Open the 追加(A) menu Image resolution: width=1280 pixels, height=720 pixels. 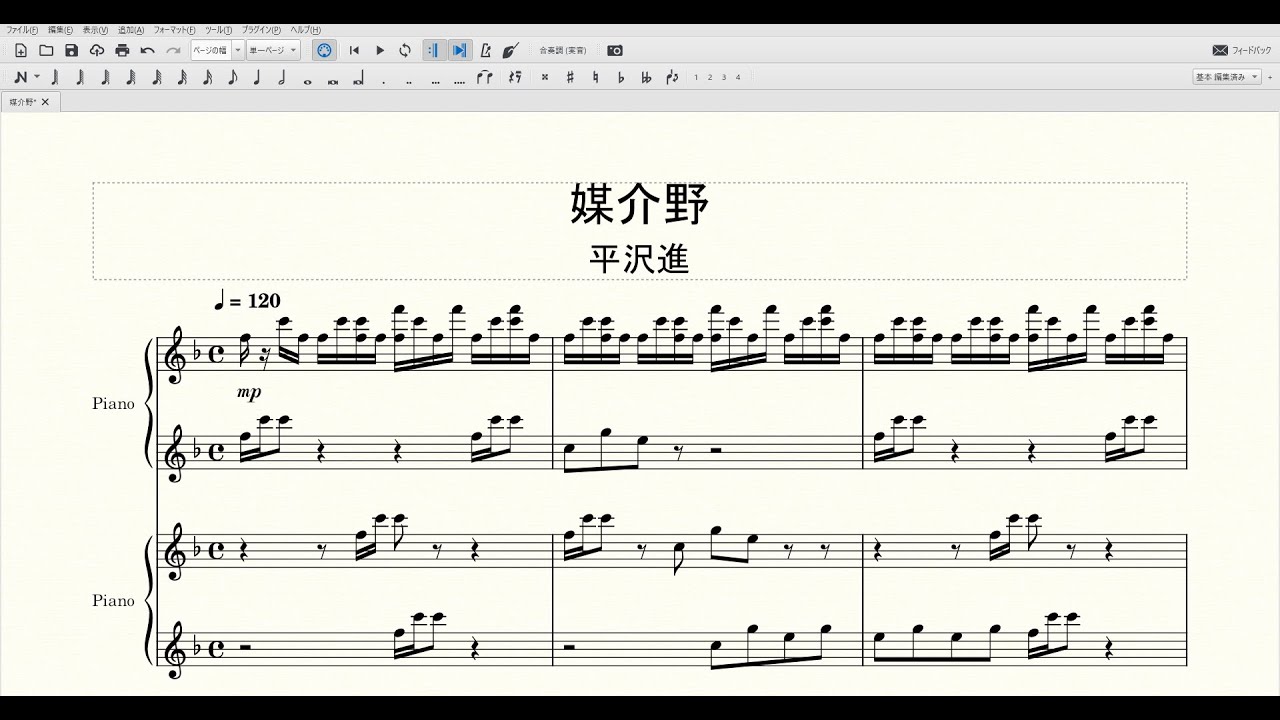coord(131,30)
